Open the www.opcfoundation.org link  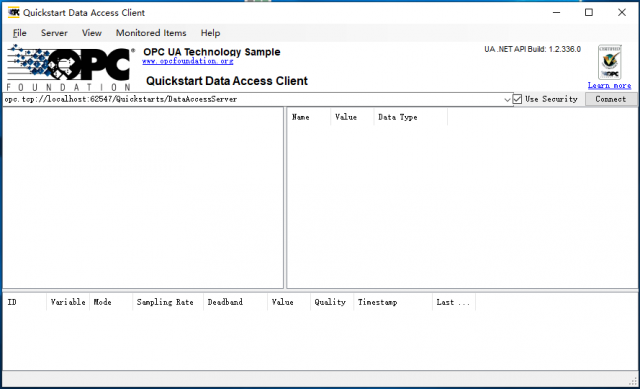[188, 61]
